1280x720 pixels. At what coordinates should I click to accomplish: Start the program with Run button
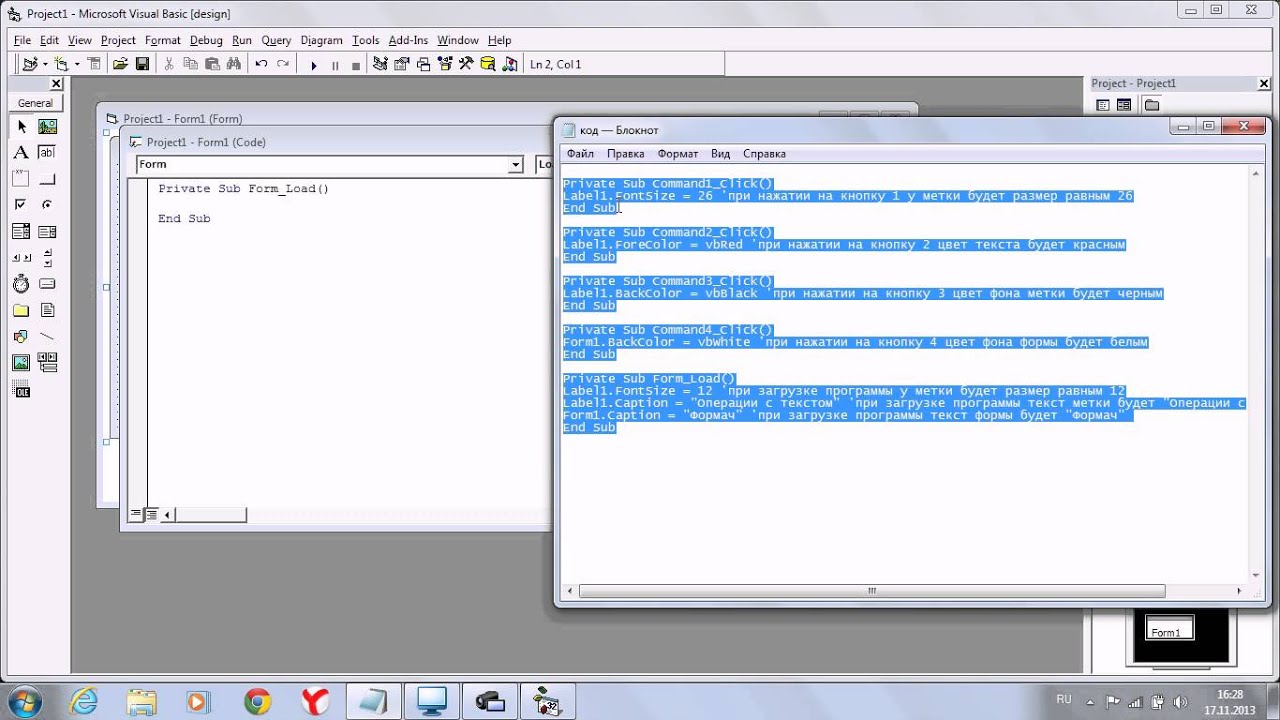point(313,64)
